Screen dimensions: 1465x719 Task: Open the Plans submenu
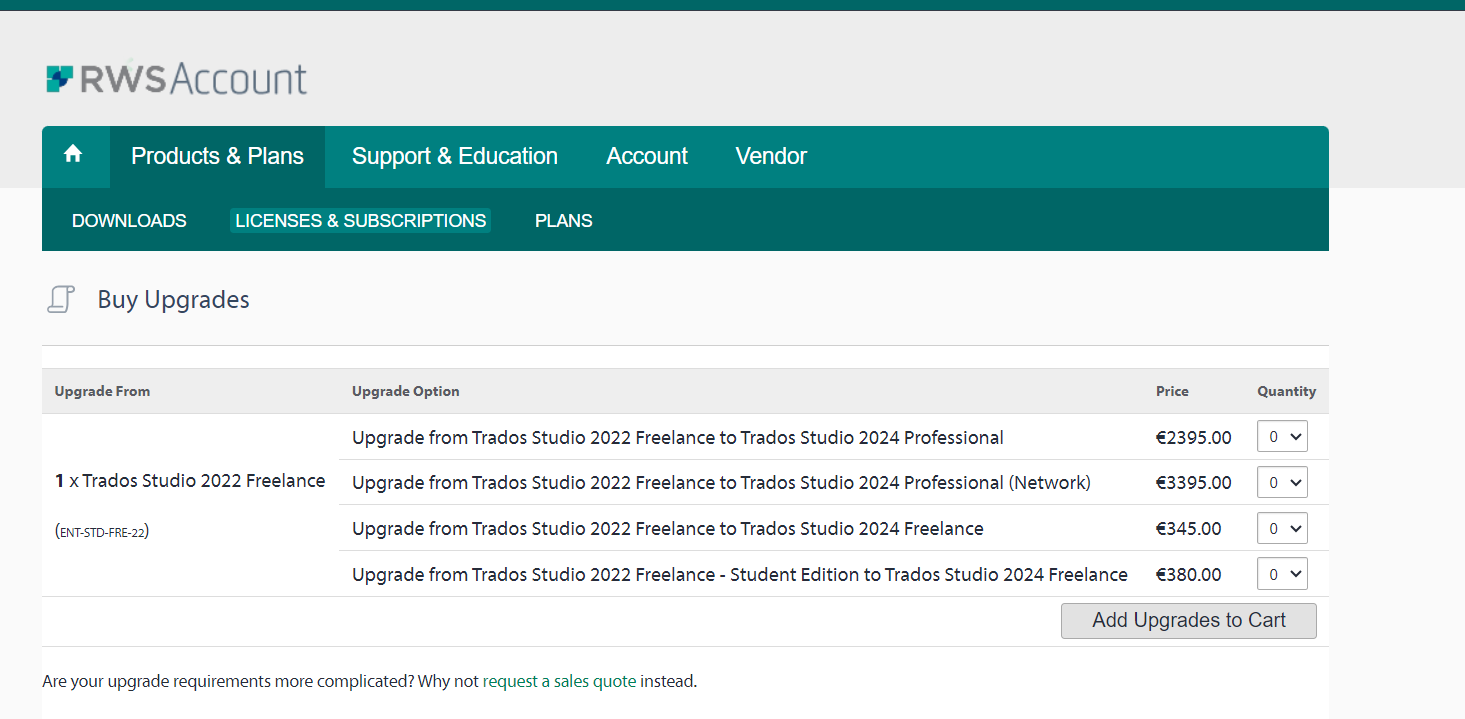[x=564, y=221]
